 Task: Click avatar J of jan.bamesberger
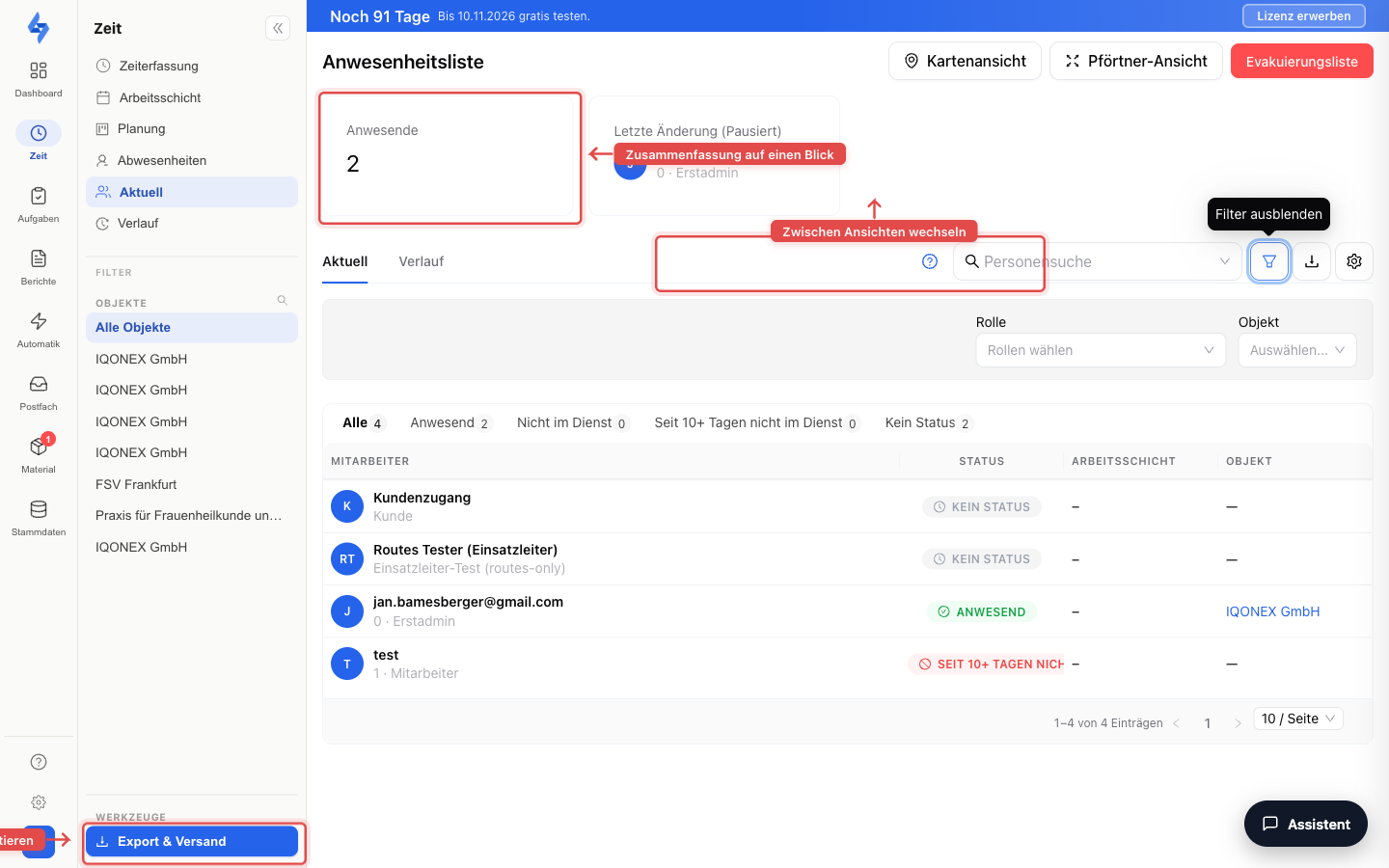click(347, 611)
